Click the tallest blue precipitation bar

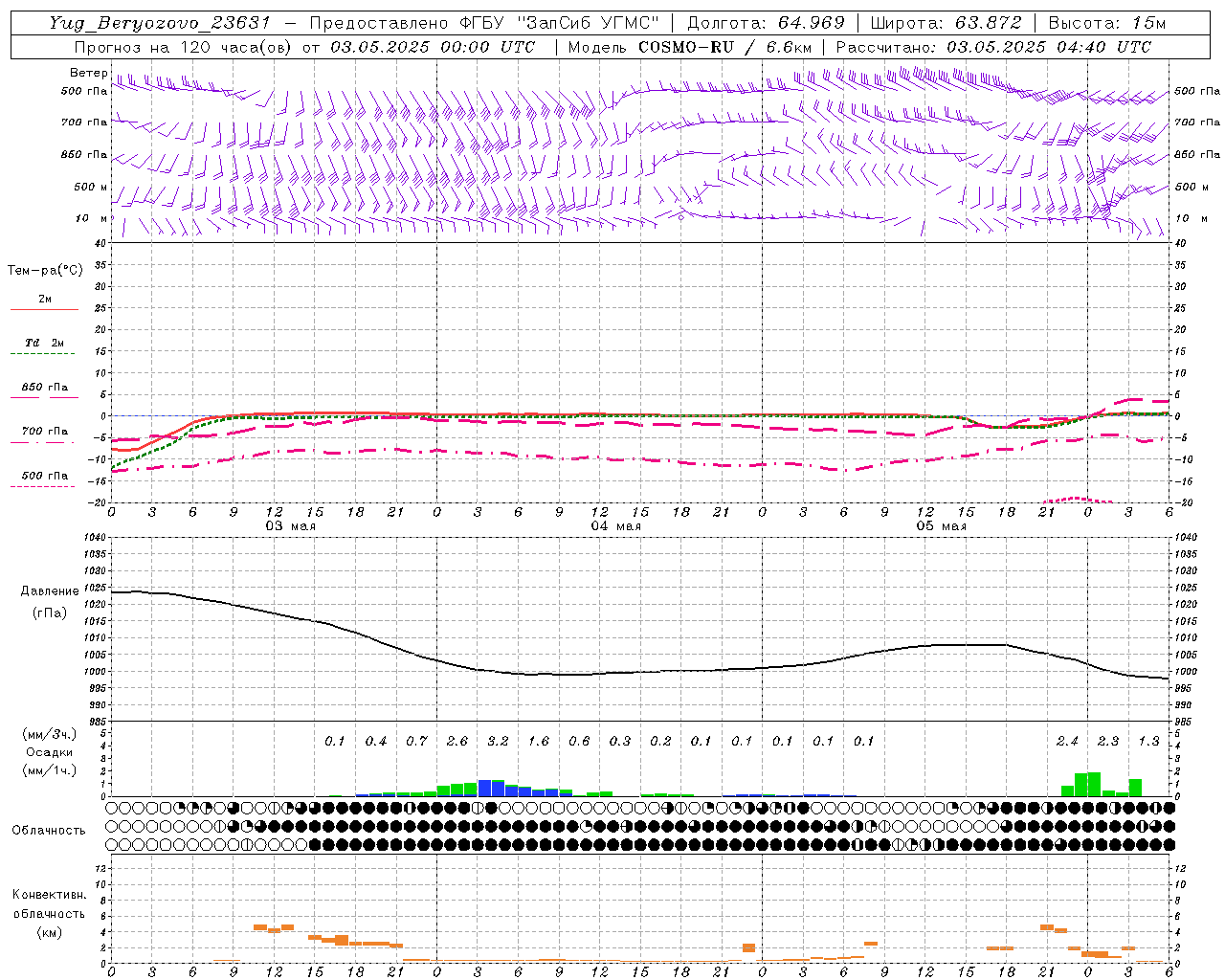(x=484, y=788)
